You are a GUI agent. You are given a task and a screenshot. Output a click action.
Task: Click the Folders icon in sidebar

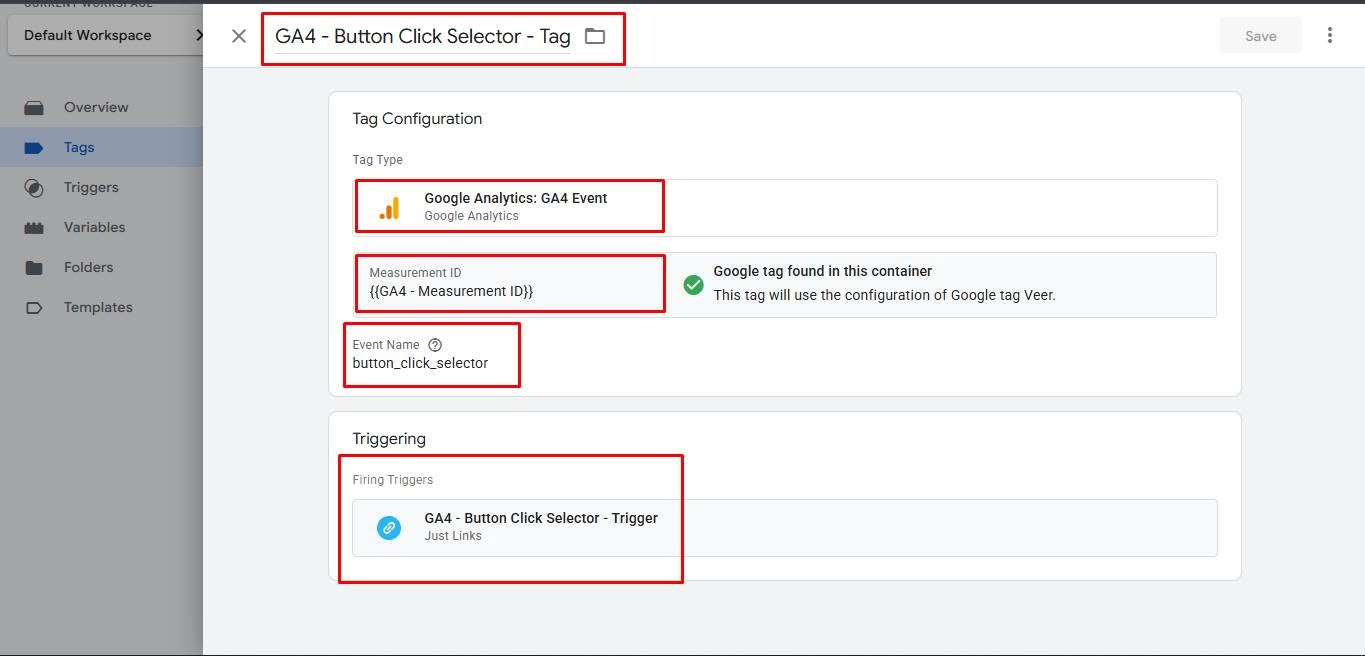34,267
